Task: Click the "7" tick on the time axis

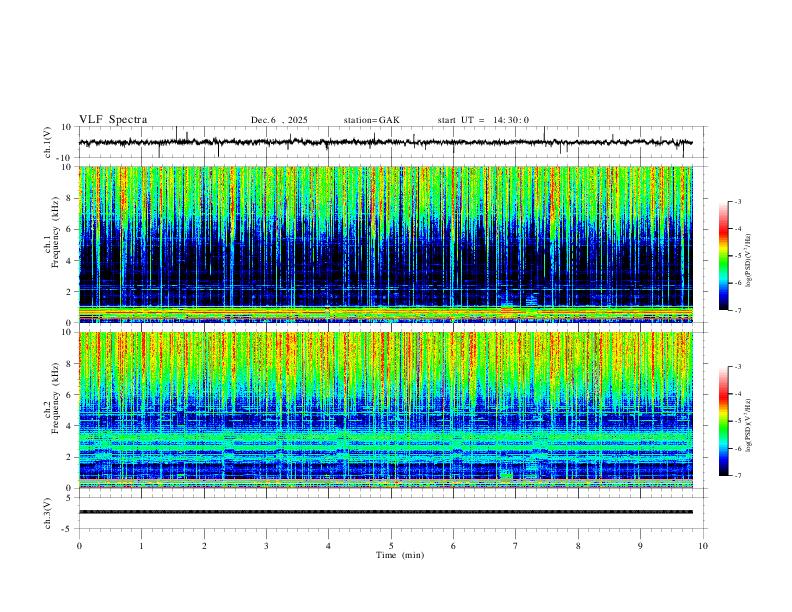Action: coord(516,546)
